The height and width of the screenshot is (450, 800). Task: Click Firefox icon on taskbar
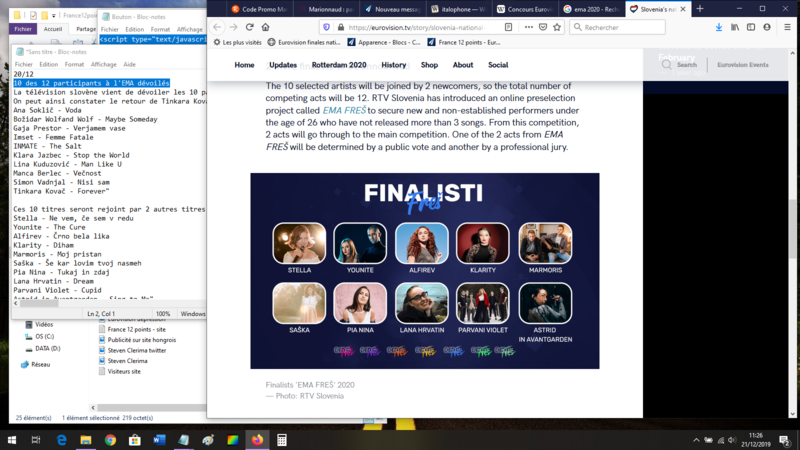tap(257, 440)
